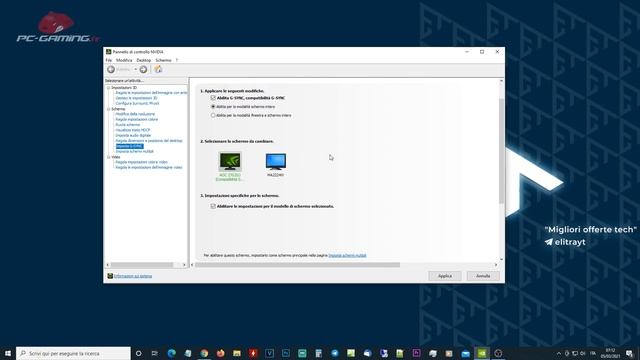Screen dimensions: 640x360
Task: Open the Informazioni sul sistema link
Action: [x=133, y=276]
